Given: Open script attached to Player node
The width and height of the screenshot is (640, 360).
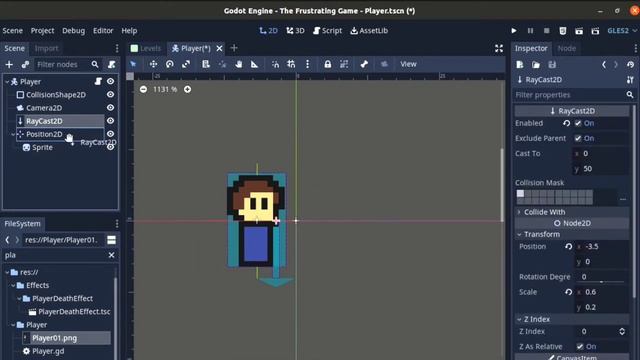Looking at the screenshot, I should click(98, 81).
